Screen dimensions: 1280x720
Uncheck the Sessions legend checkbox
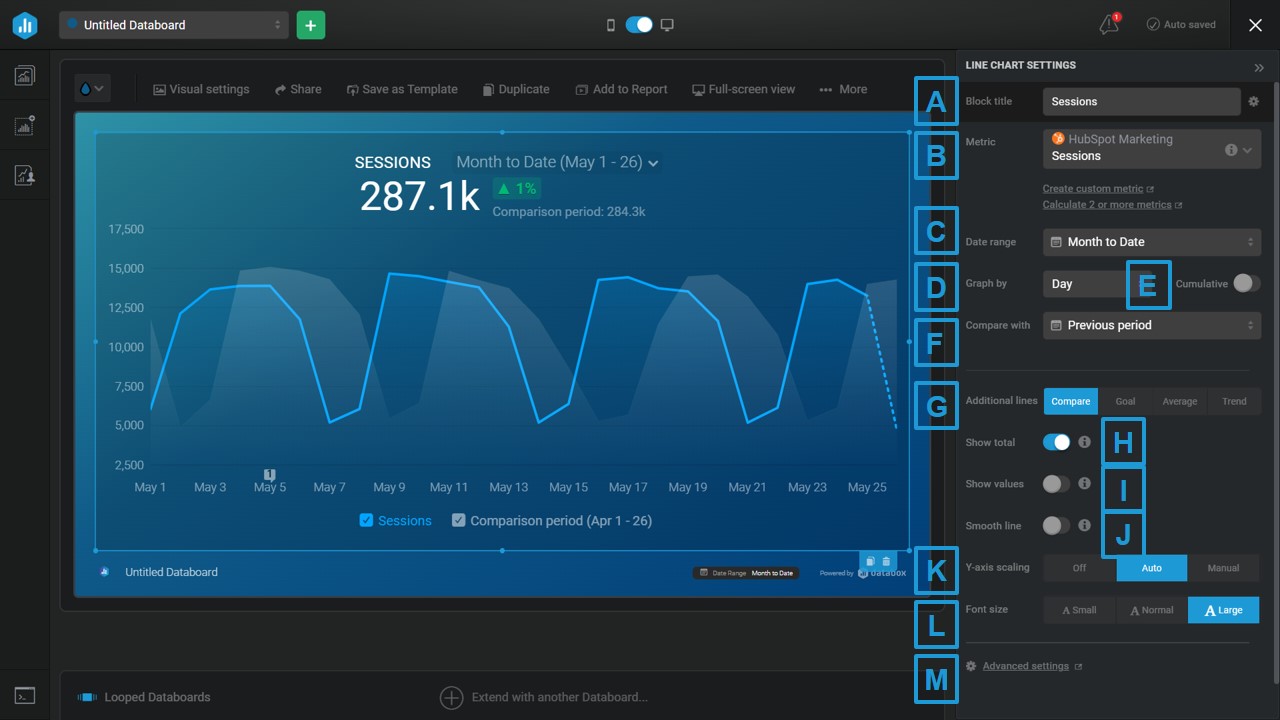[366, 520]
